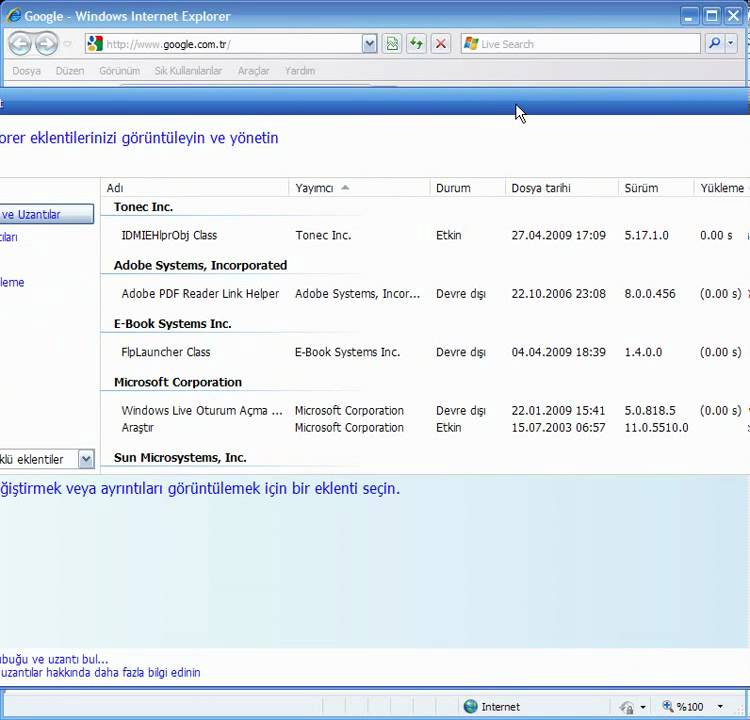Click Devre dışı status of FlpLauncher Class
Viewport: 750px width, 720px height.
coord(461,352)
